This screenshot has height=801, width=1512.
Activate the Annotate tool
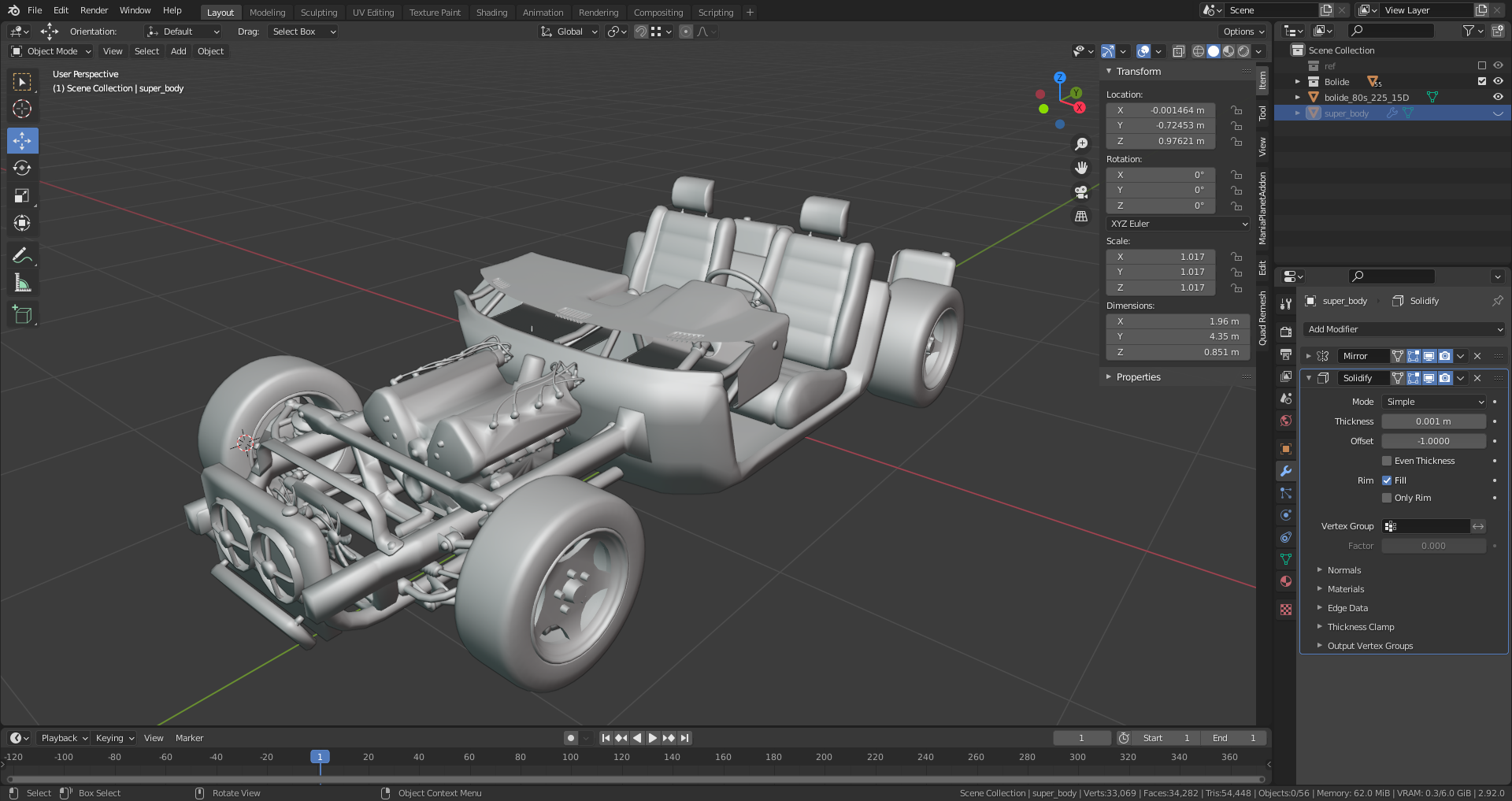pyautogui.click(x=22, y=255)
